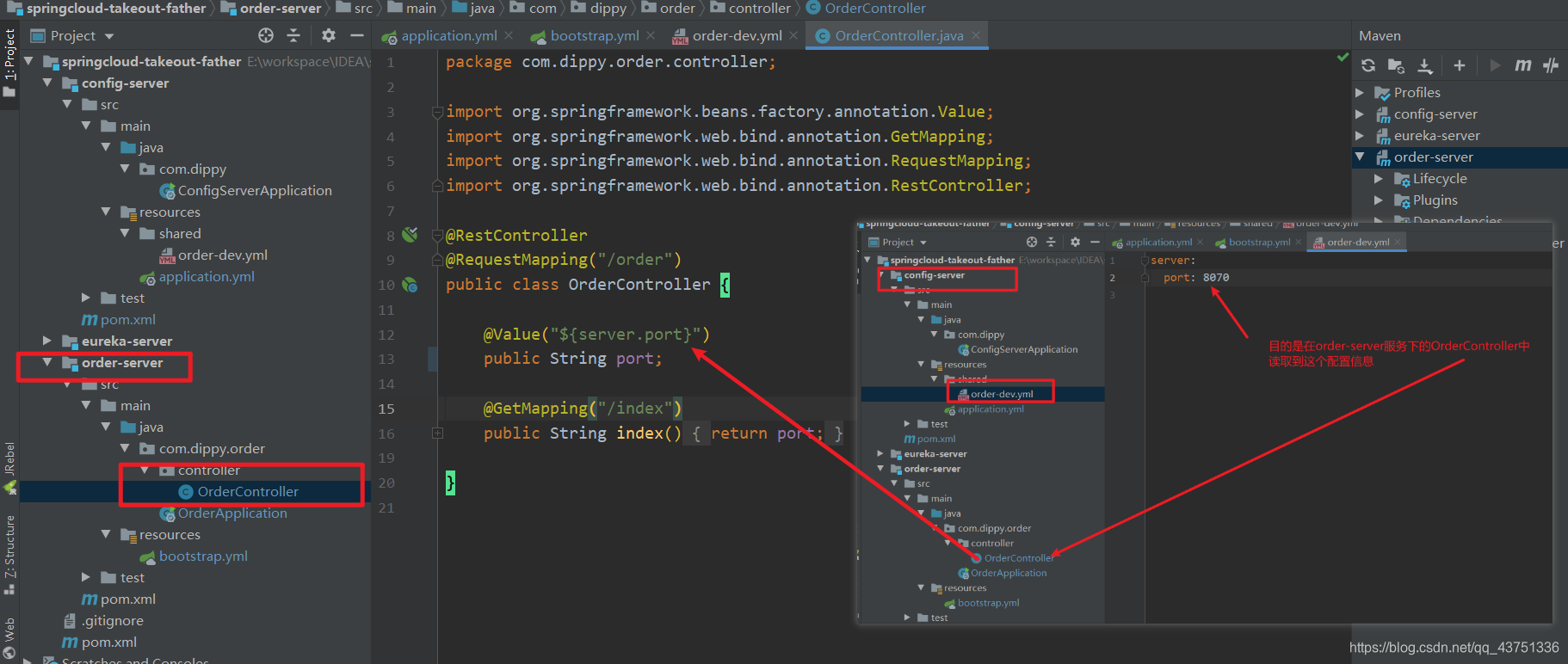Place cursor on public String port line
Image resolution: width=1568 pixels, height=664 pixels.
[x=572, y=359]
